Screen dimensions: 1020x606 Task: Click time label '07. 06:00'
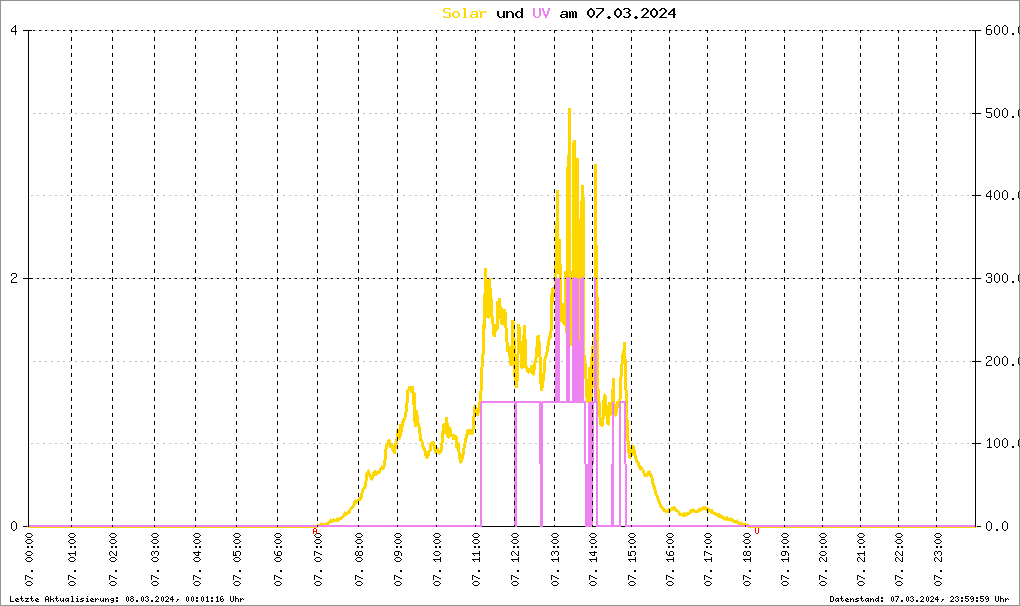278,559
